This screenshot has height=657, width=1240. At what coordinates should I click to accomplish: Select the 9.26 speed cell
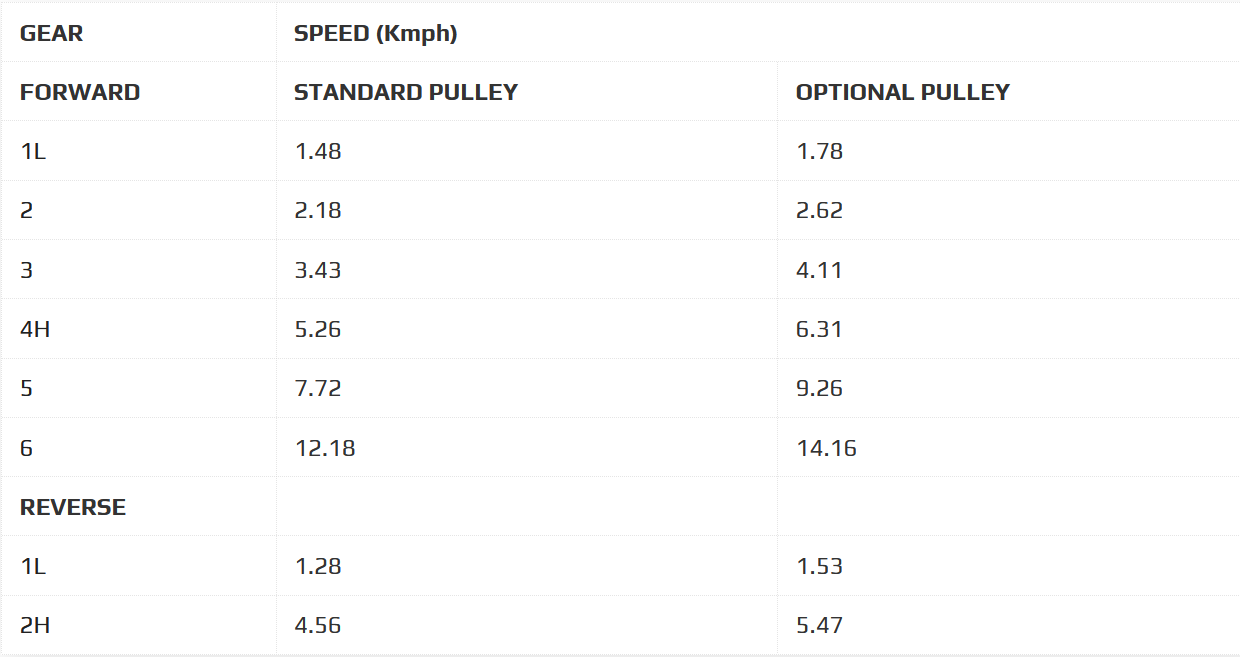[819, 388]
